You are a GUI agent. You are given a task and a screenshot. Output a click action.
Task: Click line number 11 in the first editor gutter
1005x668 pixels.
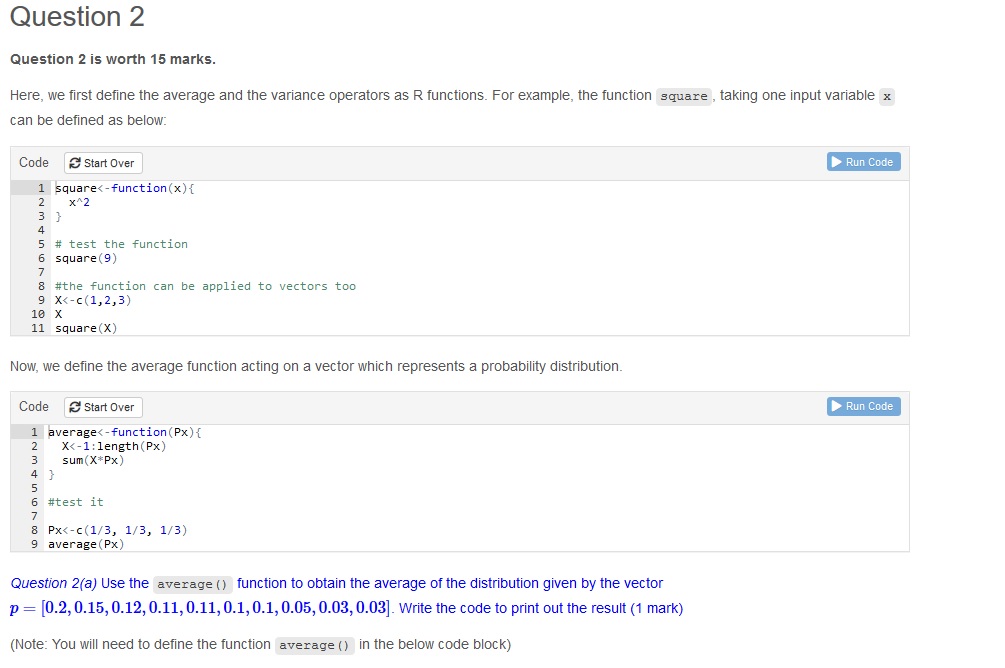coord(38,328)
